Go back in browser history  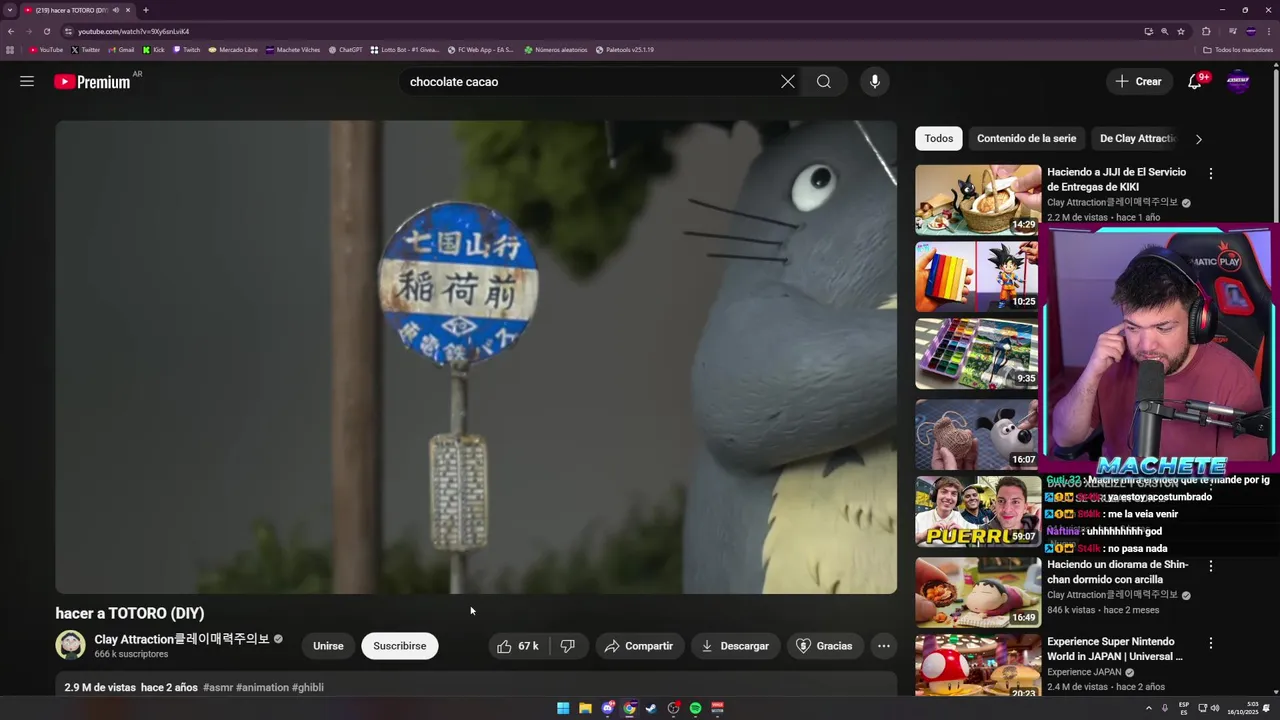click(x=11, y=31)
